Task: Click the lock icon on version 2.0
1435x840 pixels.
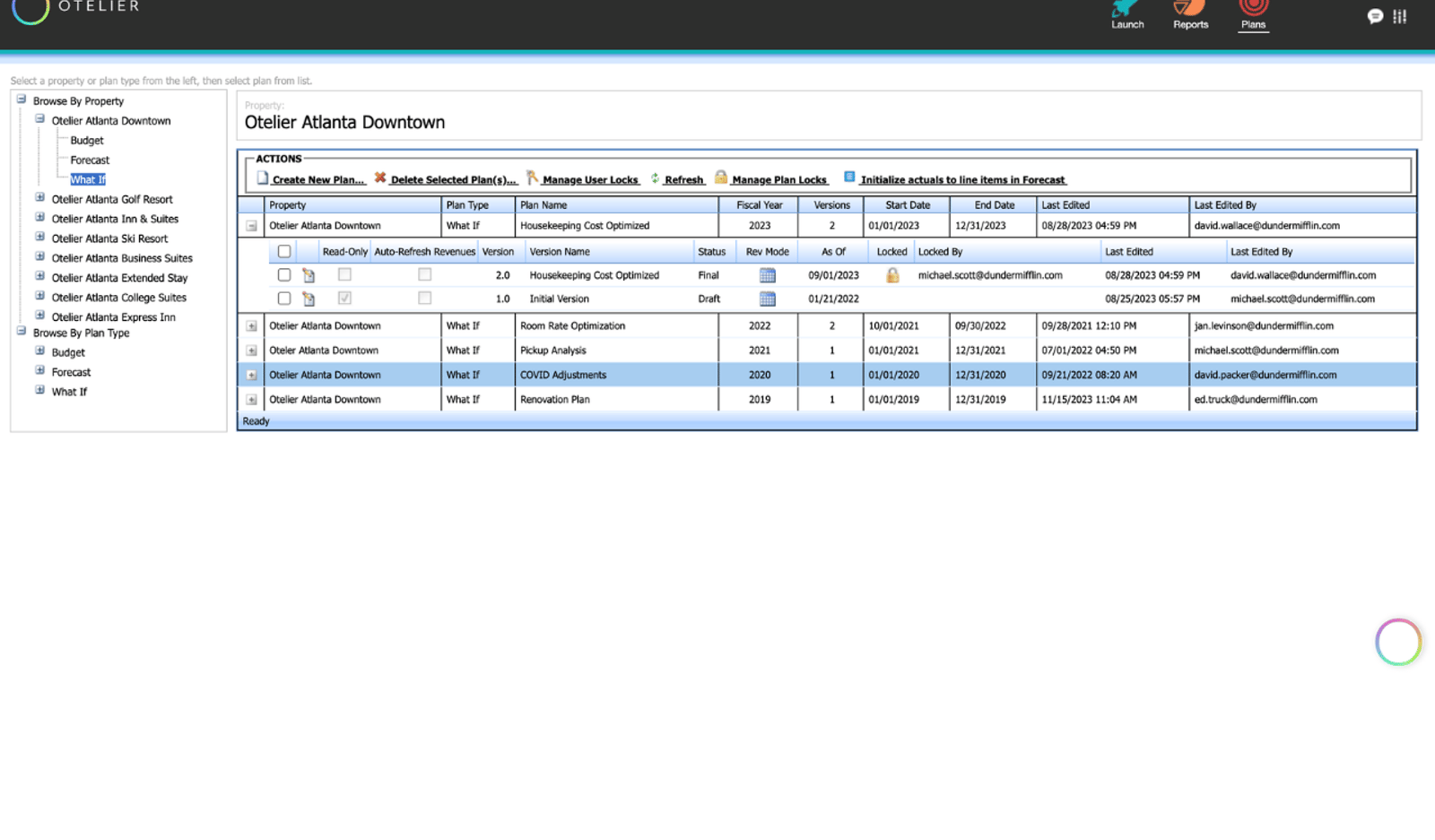Action: tap(892, 275)
